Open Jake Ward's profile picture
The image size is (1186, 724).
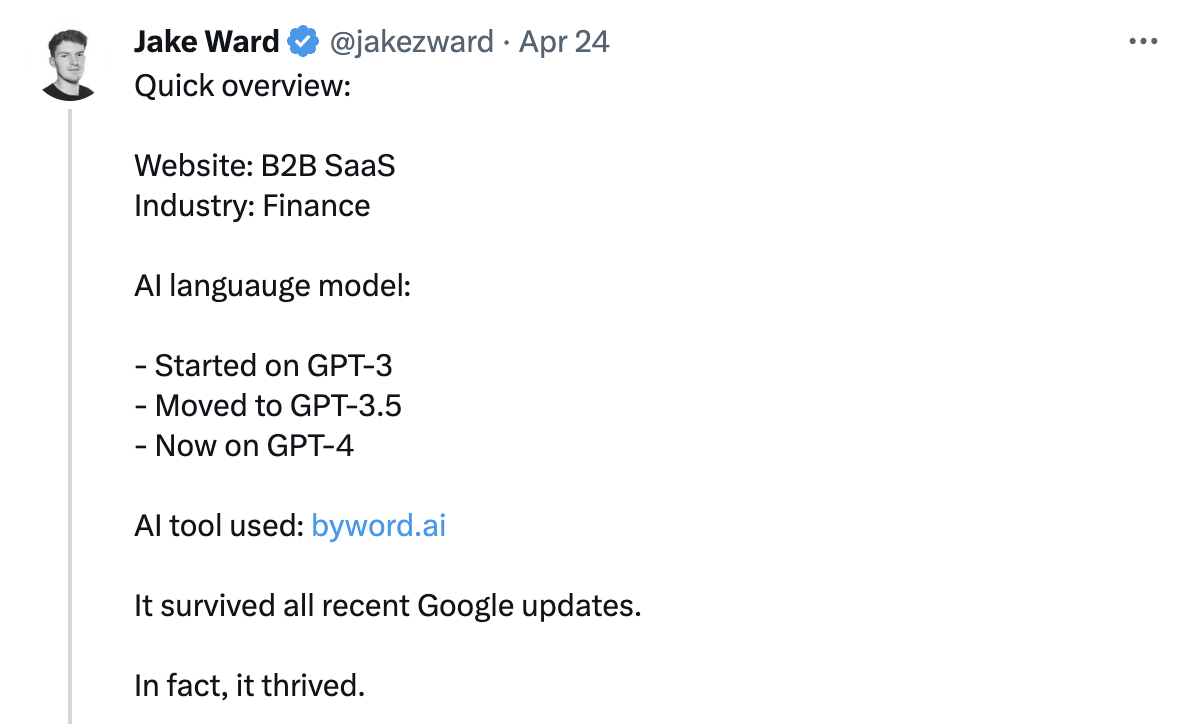tap(69, 63)
